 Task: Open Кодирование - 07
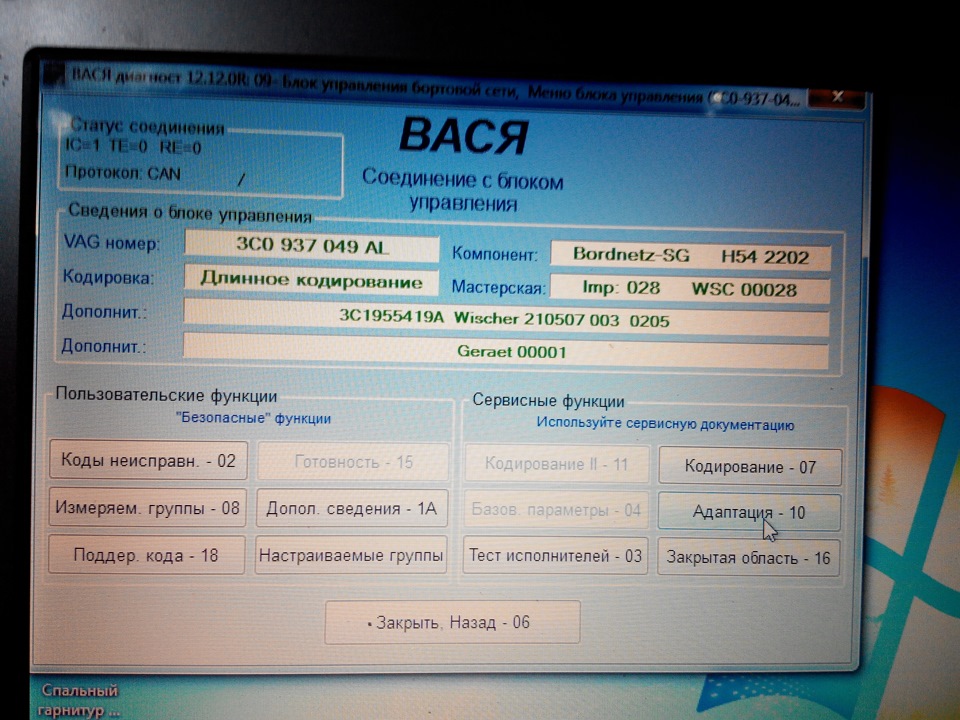point(750,467)
